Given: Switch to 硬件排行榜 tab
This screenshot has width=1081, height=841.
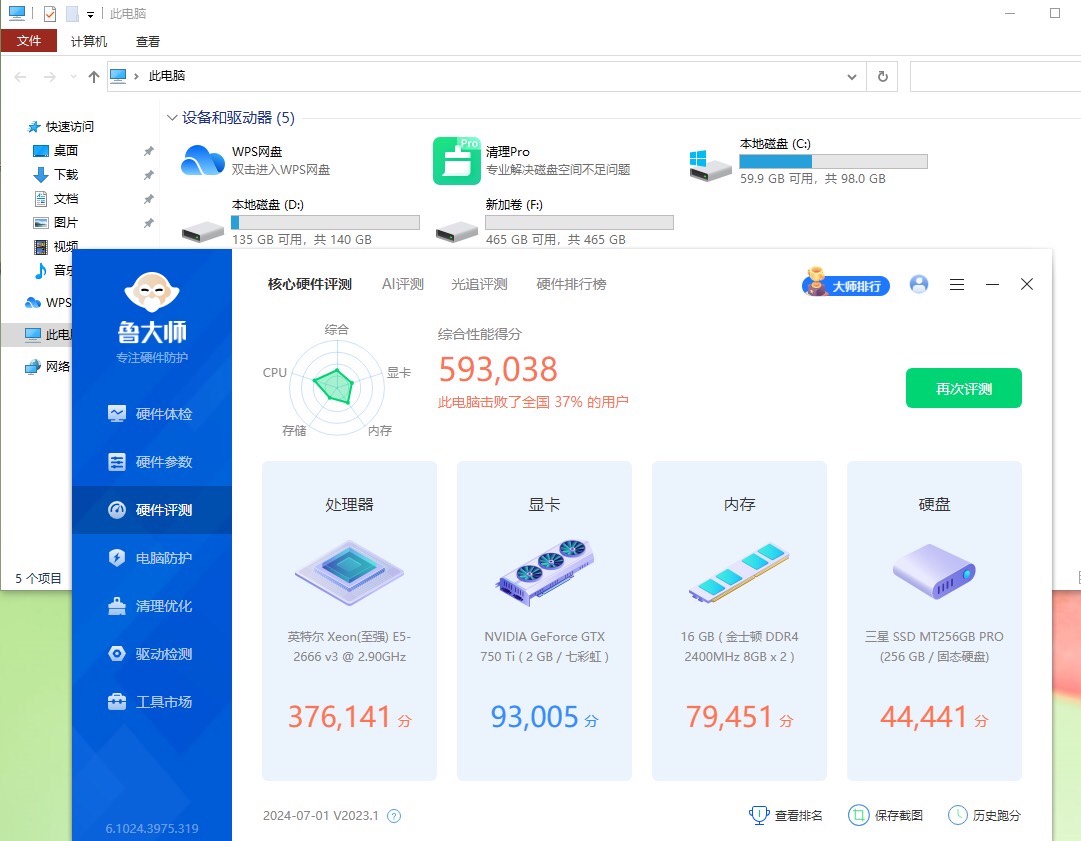Looking at the screenshot, I should (572, 284).
